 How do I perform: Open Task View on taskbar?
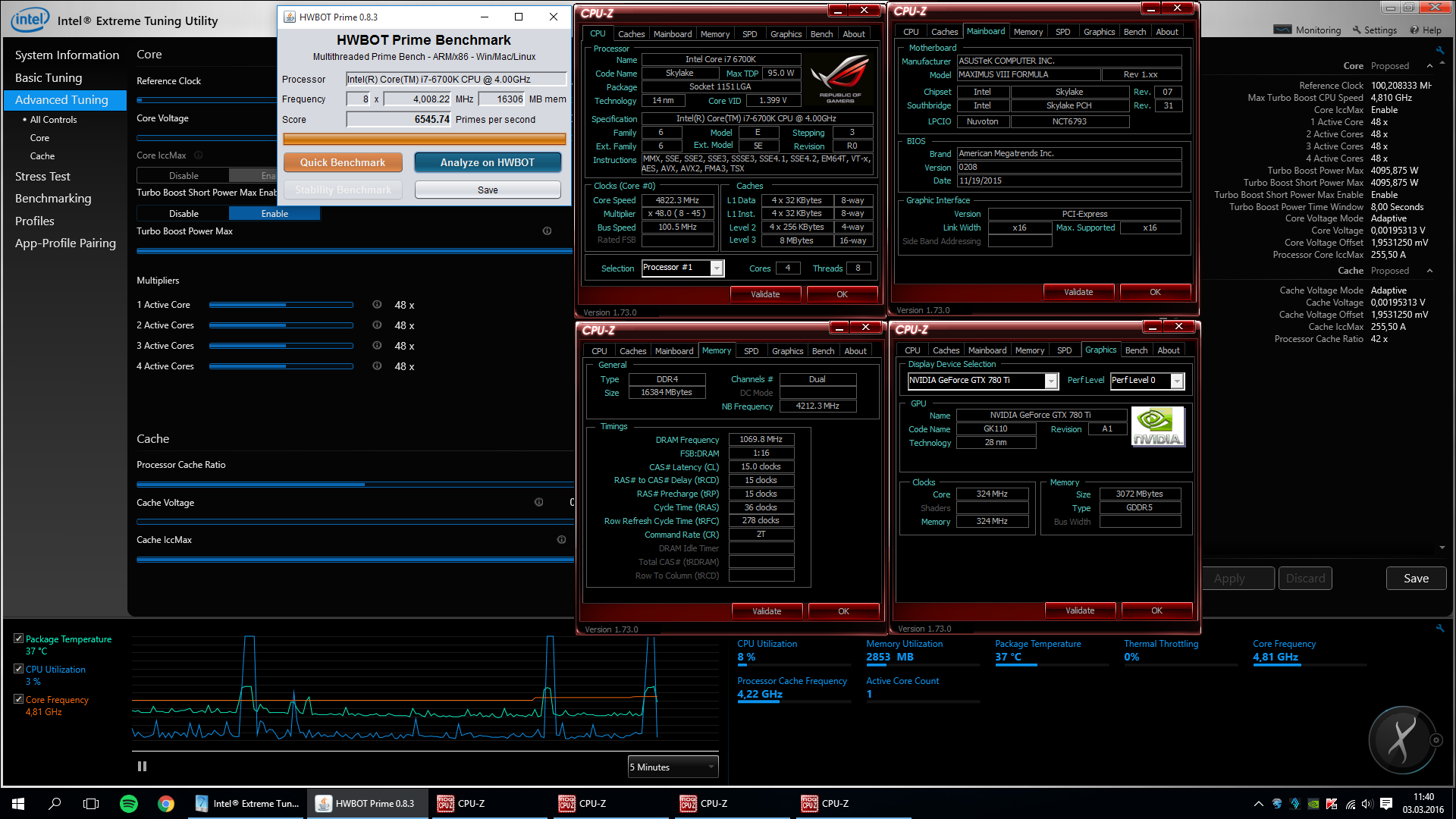(91, 804)
